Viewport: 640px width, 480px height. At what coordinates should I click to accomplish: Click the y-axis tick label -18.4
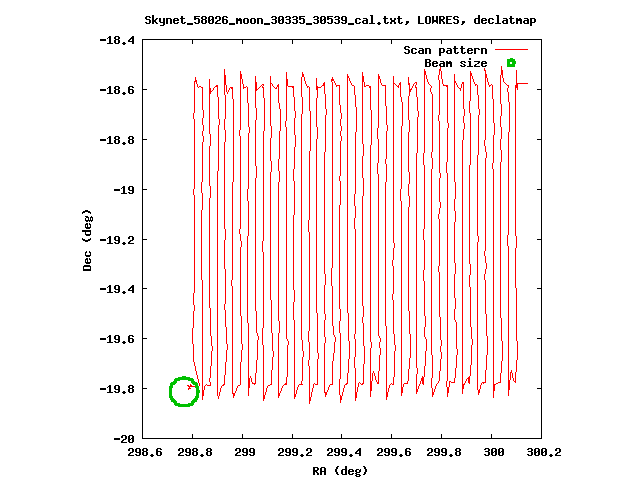click(x=117, y=40)
